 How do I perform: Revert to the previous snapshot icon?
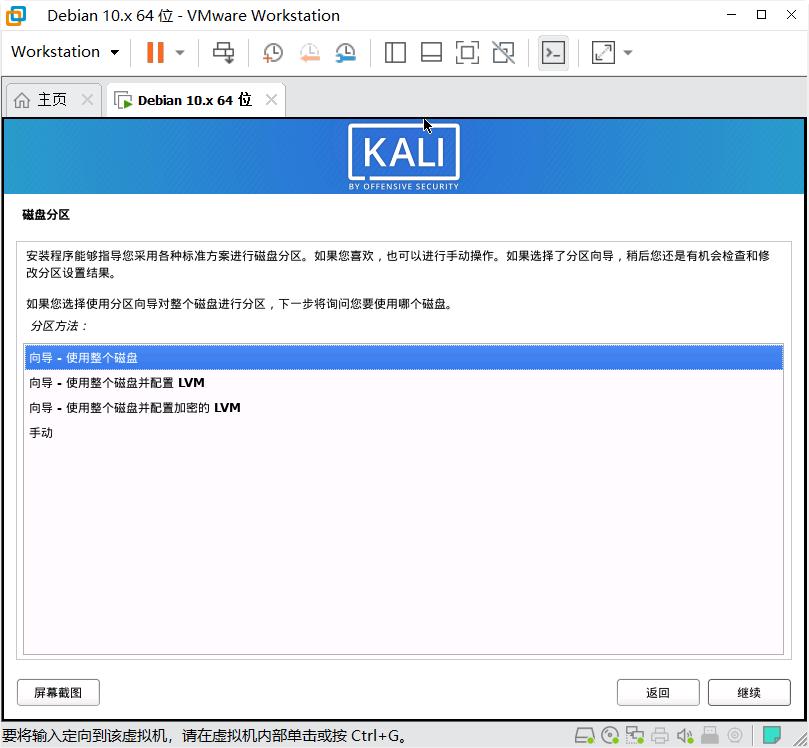310,53
